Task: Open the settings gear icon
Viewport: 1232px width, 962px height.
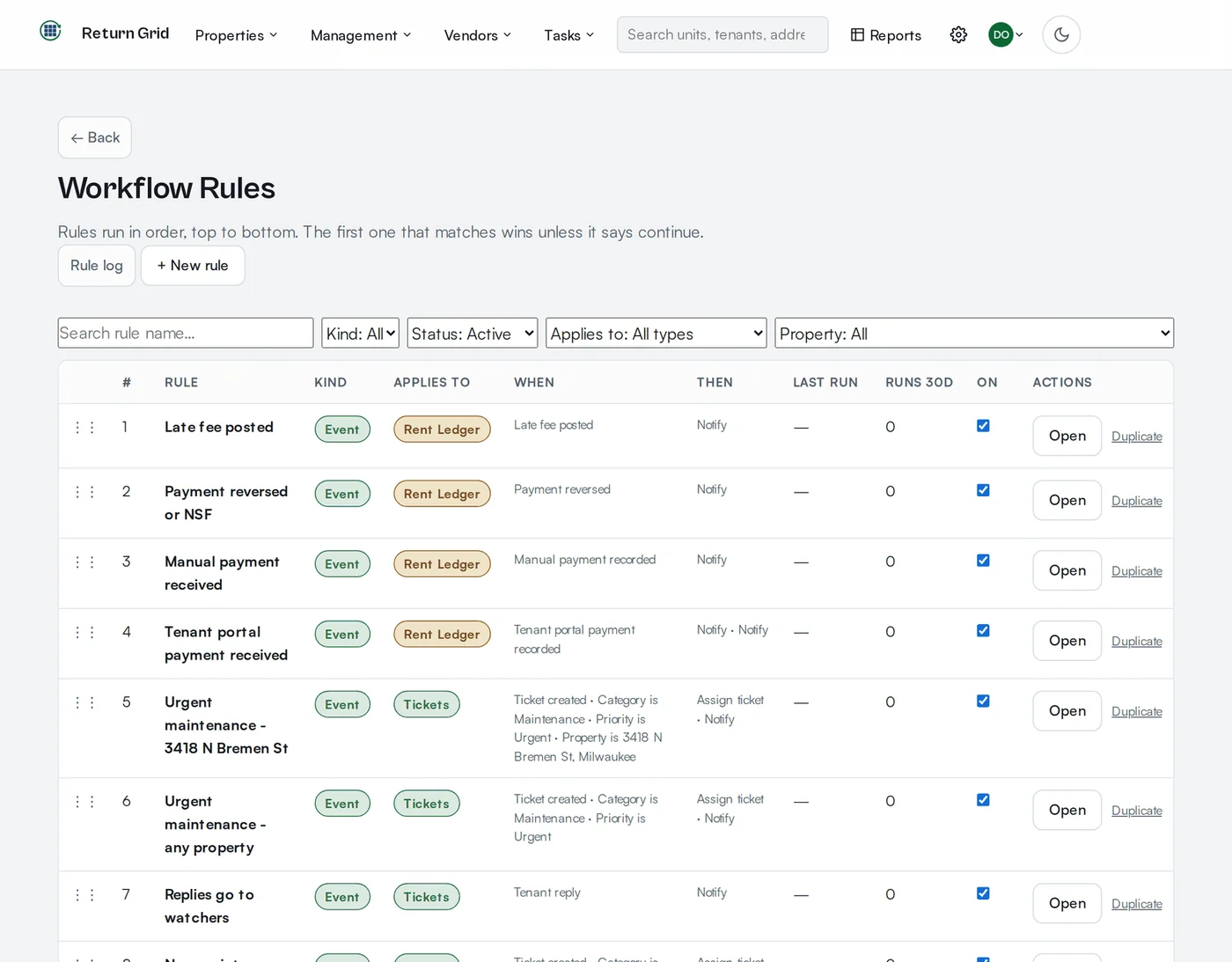Action: (x=958, y=35)
